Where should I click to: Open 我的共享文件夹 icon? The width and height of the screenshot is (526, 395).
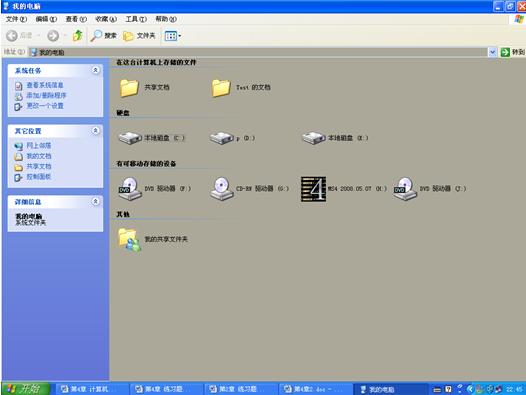[129, 240]
